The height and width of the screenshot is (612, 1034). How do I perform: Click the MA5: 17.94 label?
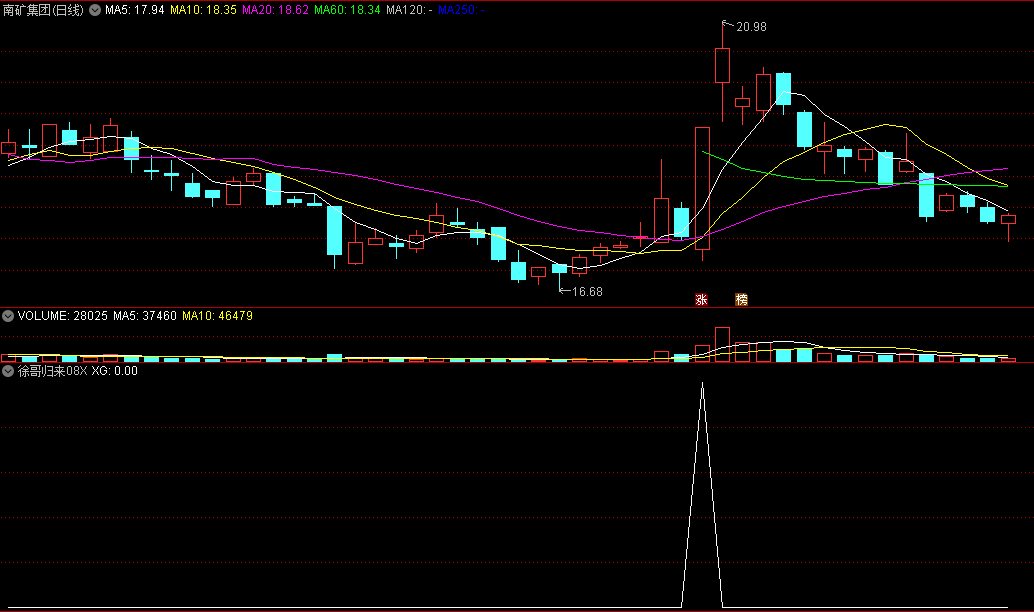(x=135, y=10)
